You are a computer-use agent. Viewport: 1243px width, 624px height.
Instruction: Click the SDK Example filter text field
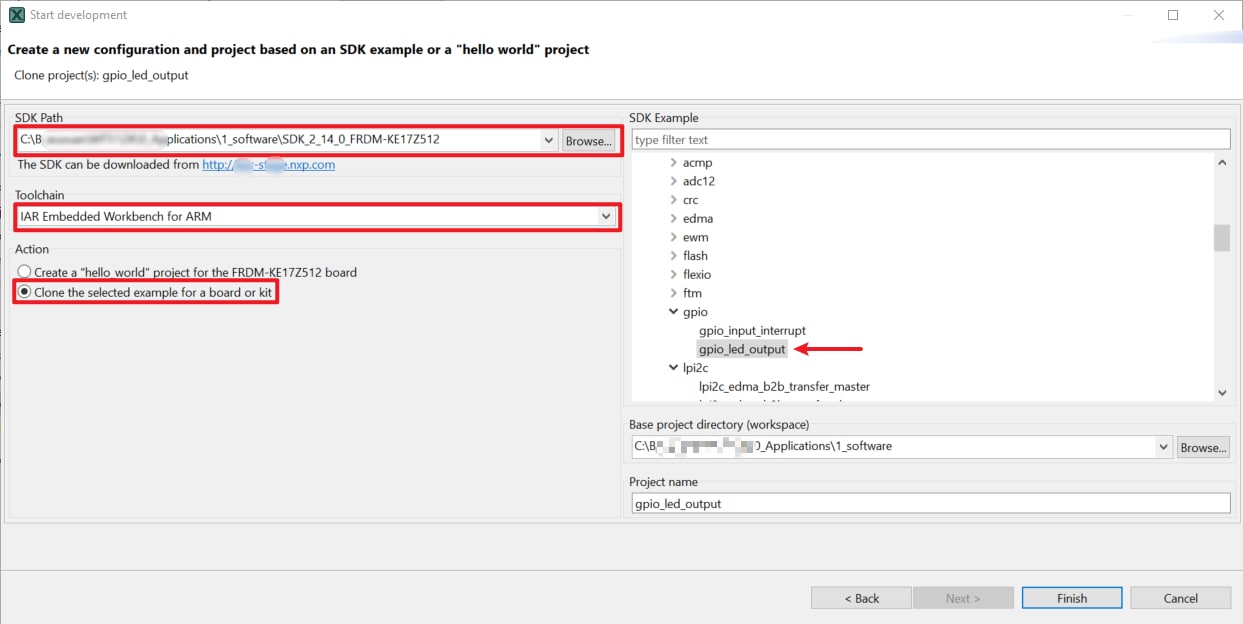coord(930,140)
